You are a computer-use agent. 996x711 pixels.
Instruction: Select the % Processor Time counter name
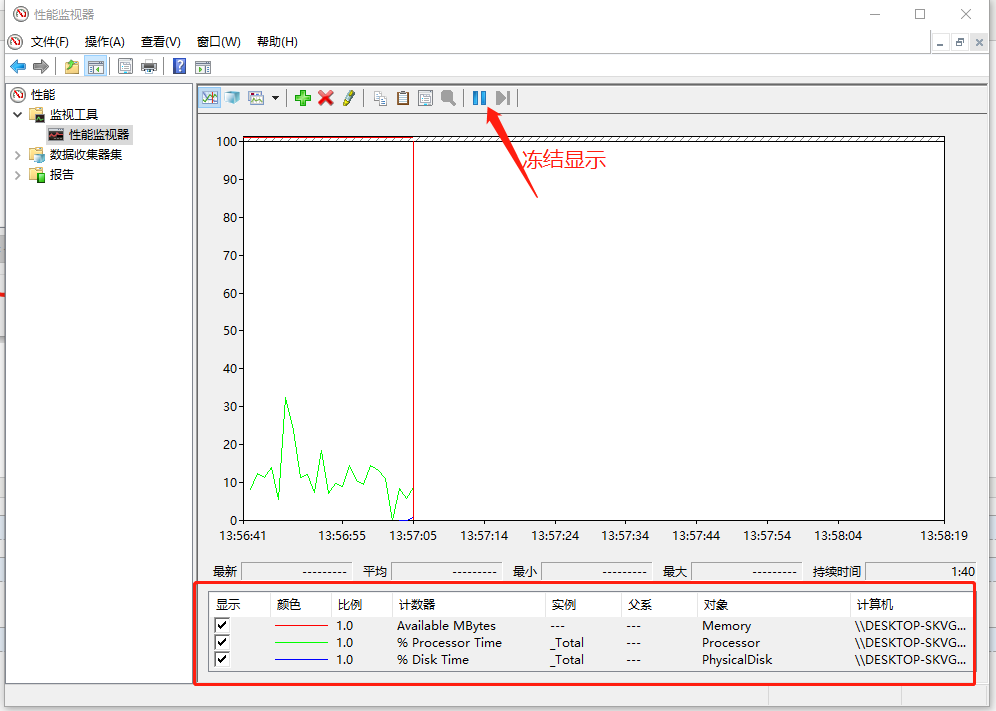[x=449, y=643]
